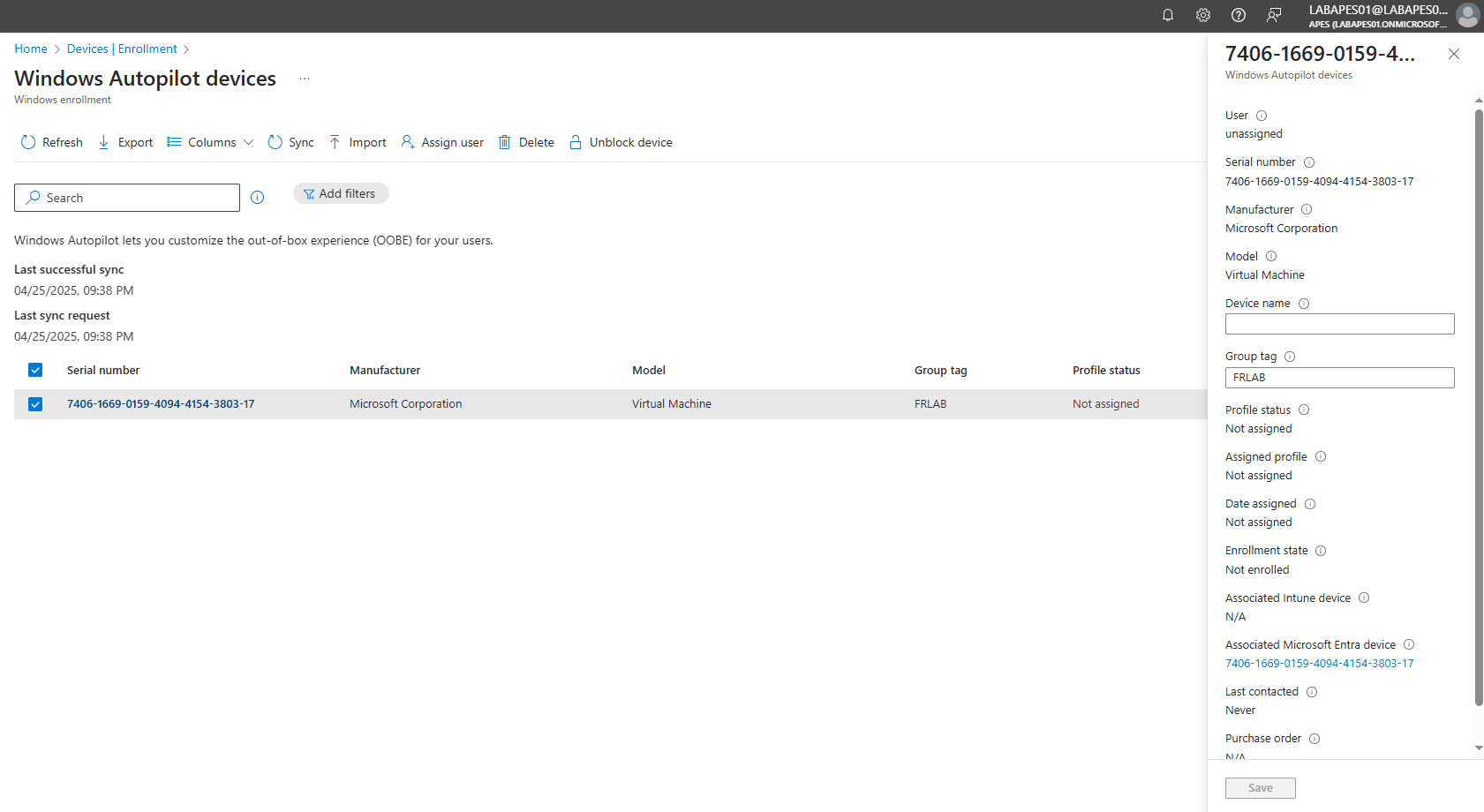Save the Group tag changes

click(x=1260, y=787)
